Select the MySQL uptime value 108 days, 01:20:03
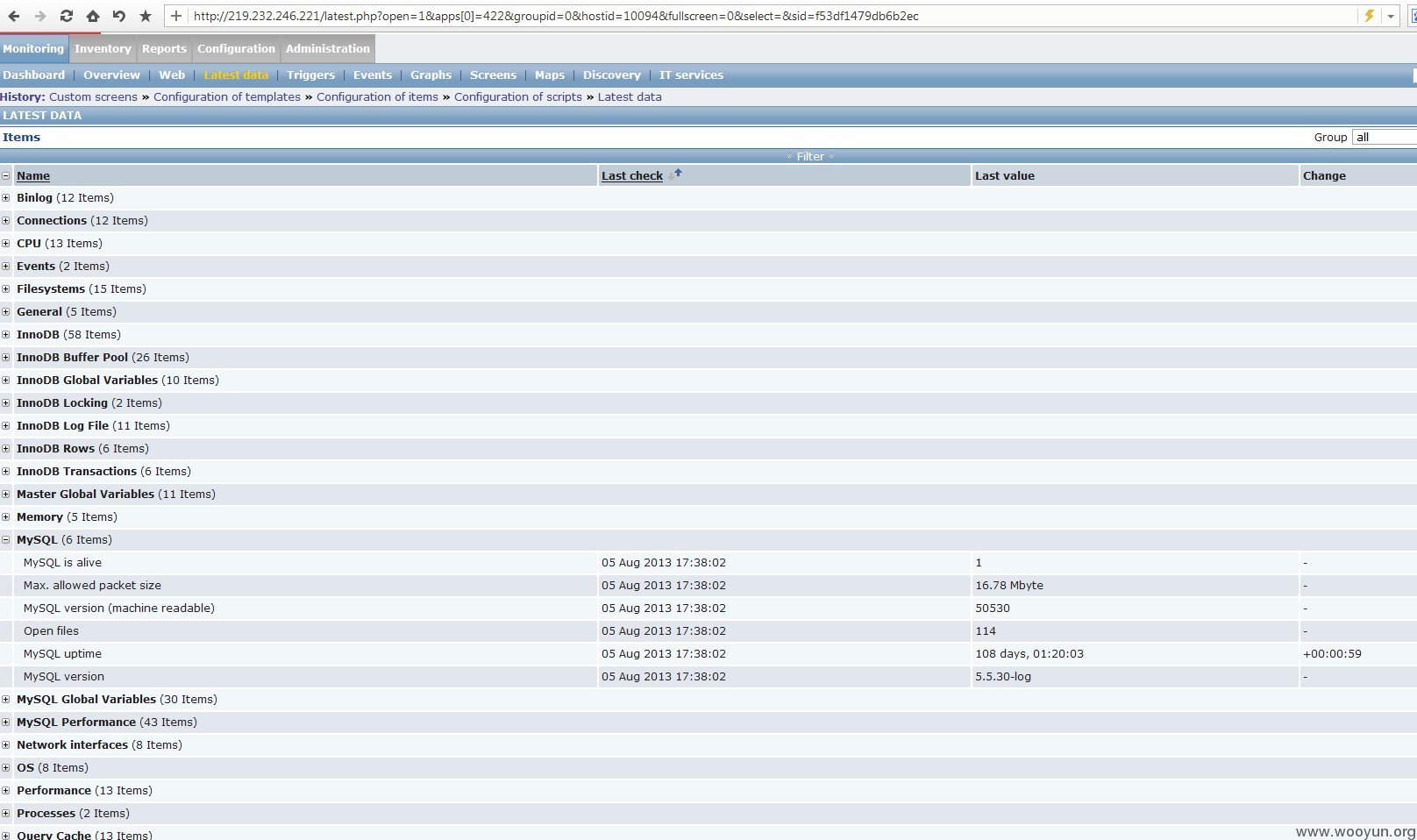The image size is (1417, 840). click(x=1029, y=653)
